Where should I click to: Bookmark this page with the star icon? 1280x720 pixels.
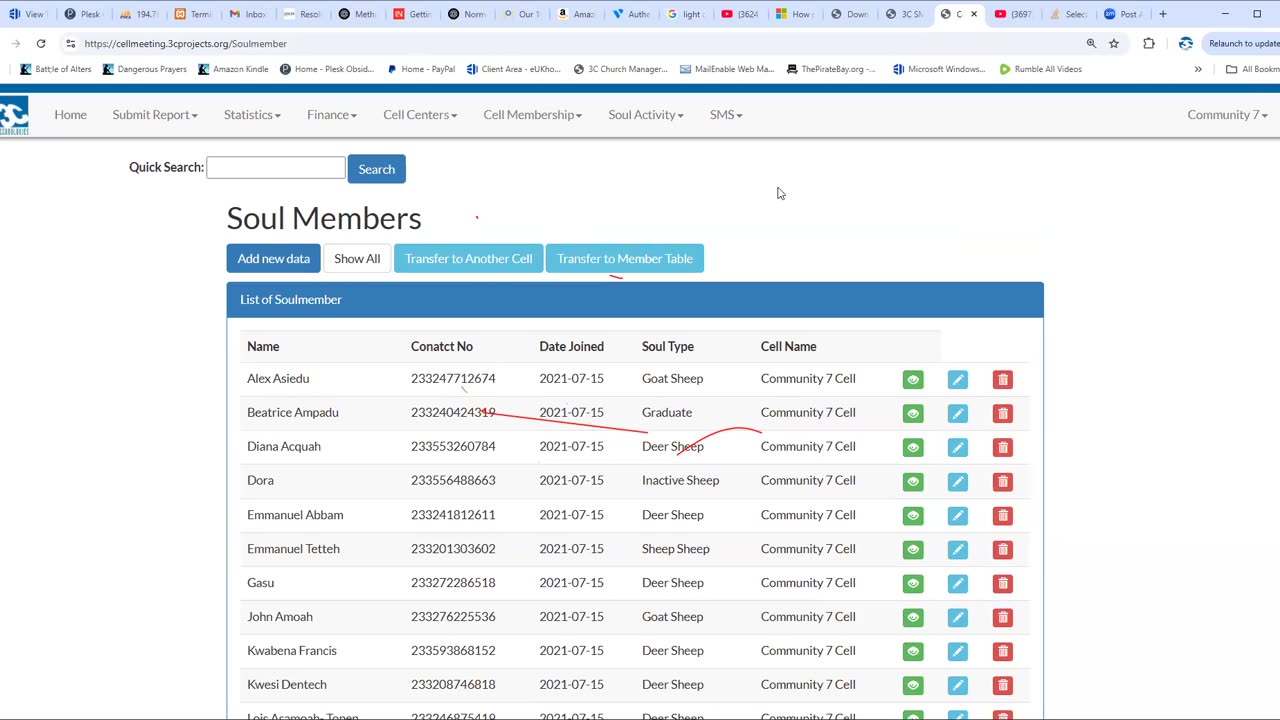click(1114, 44)
